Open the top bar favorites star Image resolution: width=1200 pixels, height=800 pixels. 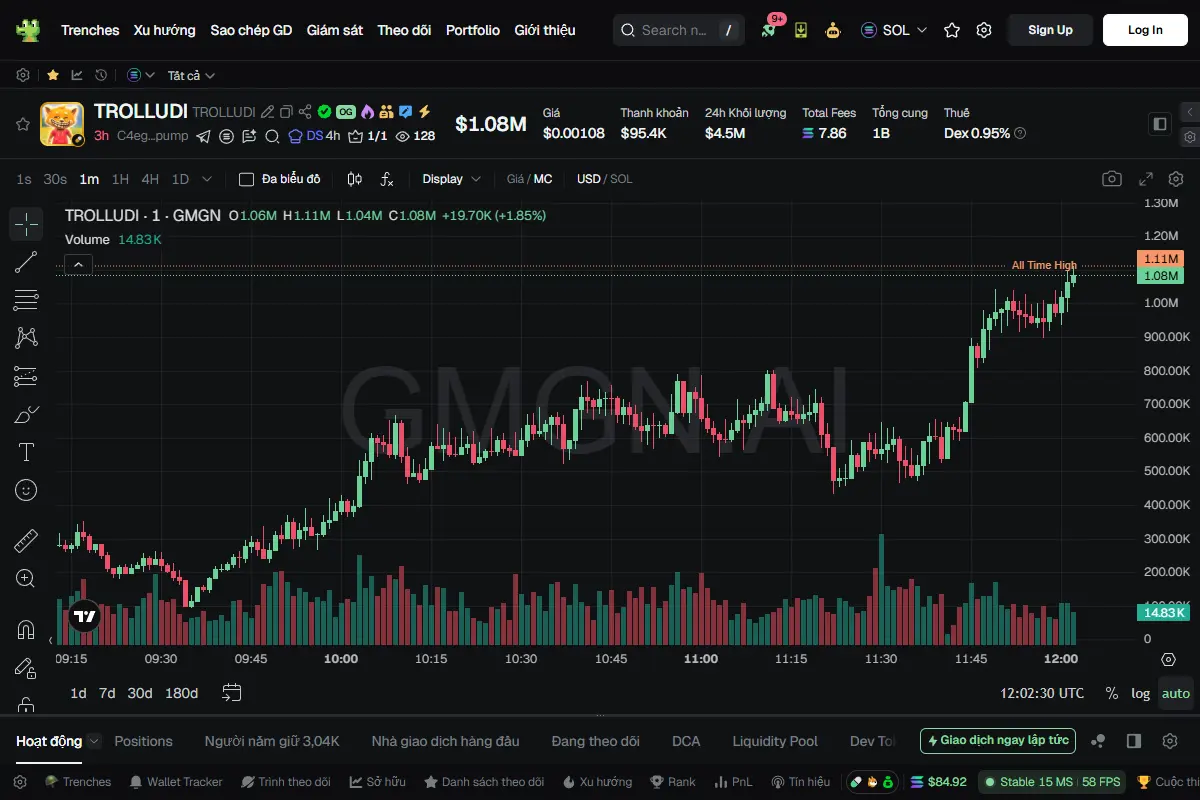click(x=952, y=30)
